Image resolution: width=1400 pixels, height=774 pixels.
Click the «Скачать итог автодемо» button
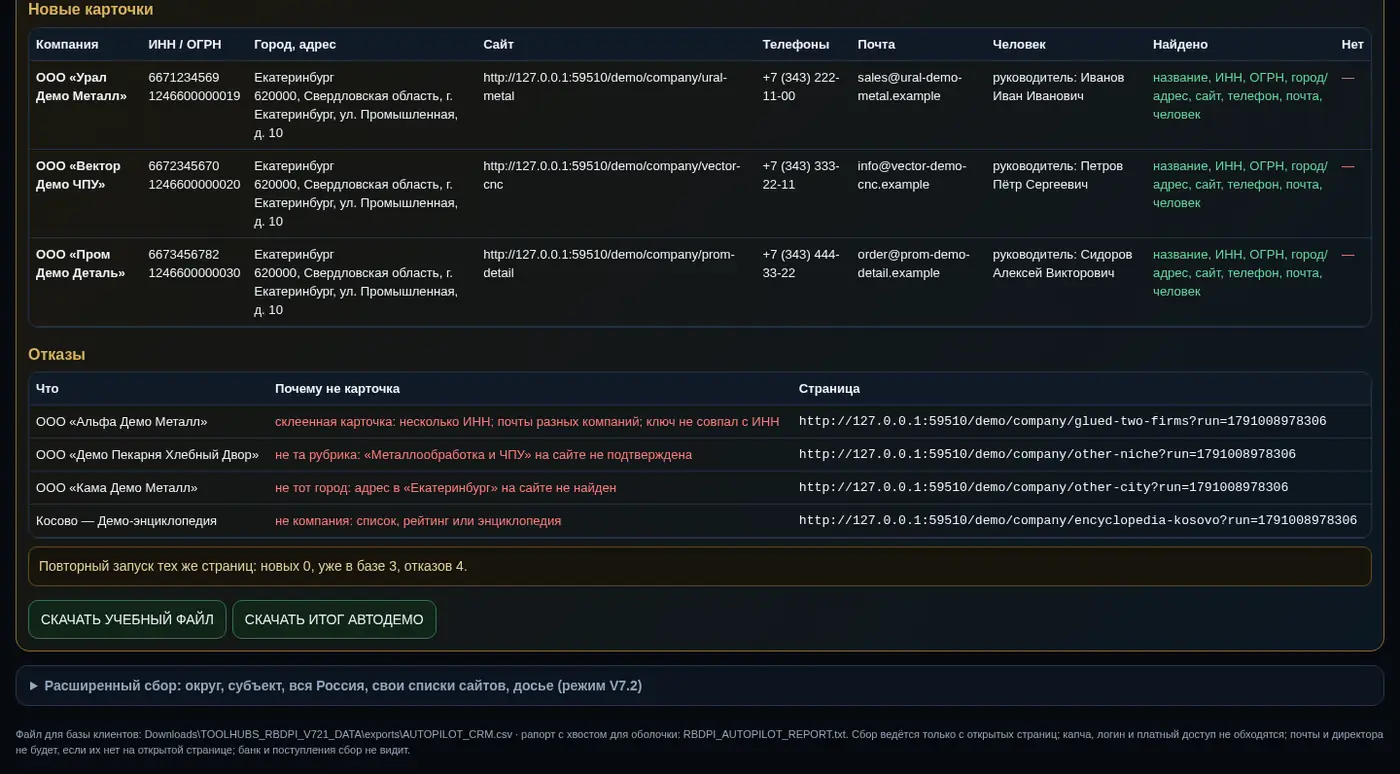point(334,619)
